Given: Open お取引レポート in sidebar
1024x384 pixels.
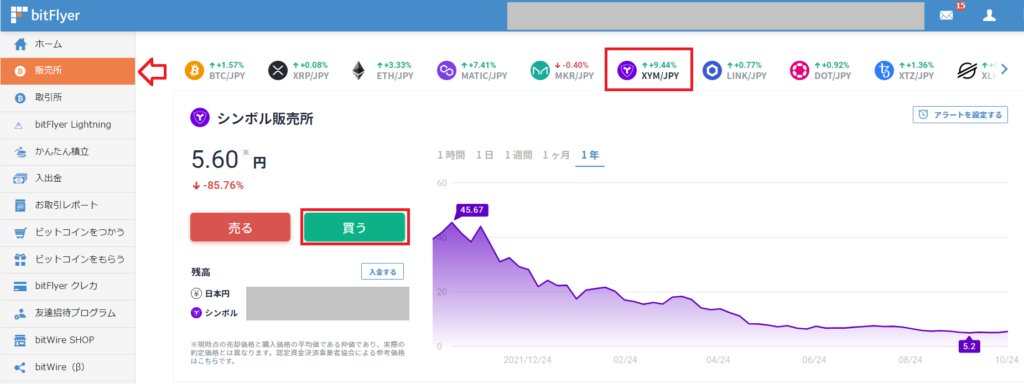Looking at the screenshot, I should pyautogui.click(x=68, y=205).
